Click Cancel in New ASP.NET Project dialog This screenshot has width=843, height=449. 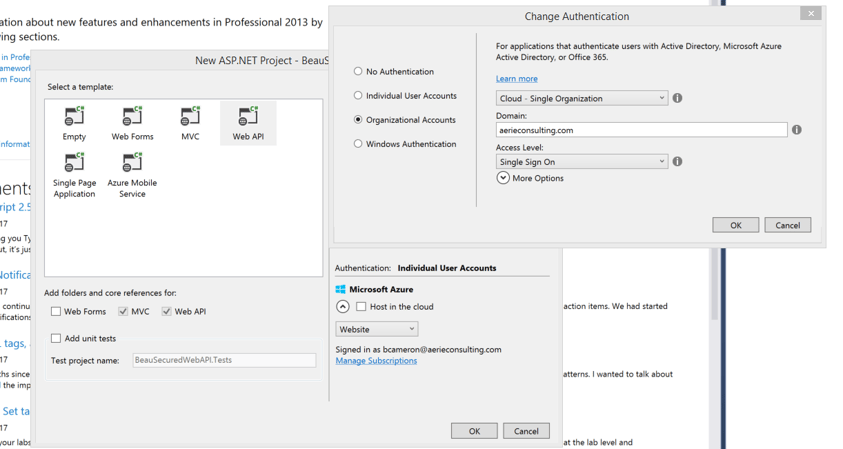point(526,431)
